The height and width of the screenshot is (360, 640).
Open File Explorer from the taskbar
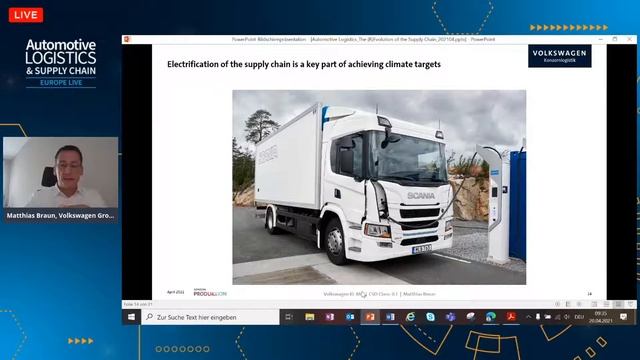[310, 317]
